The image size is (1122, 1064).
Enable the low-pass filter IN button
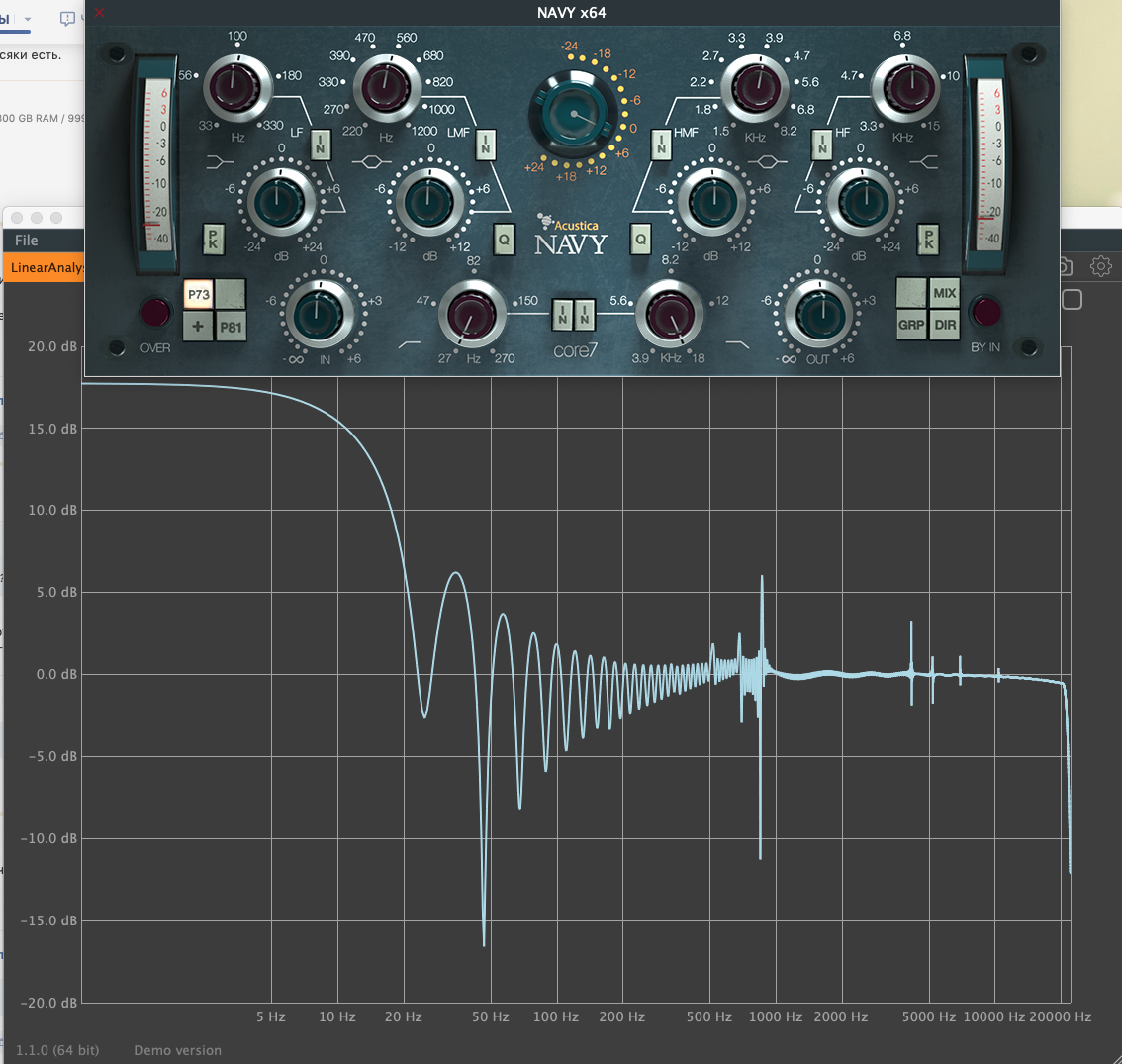coord(585,315)
